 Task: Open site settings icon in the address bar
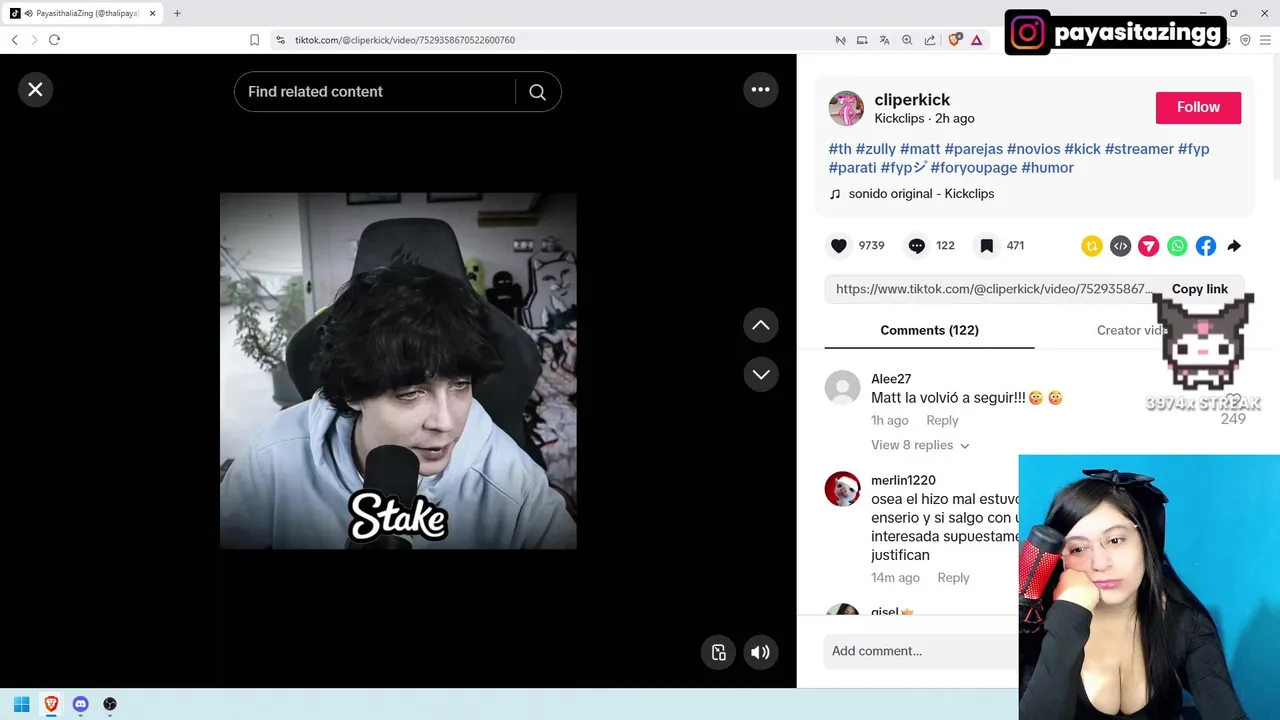pyautogui.click(x=281, y=40)
